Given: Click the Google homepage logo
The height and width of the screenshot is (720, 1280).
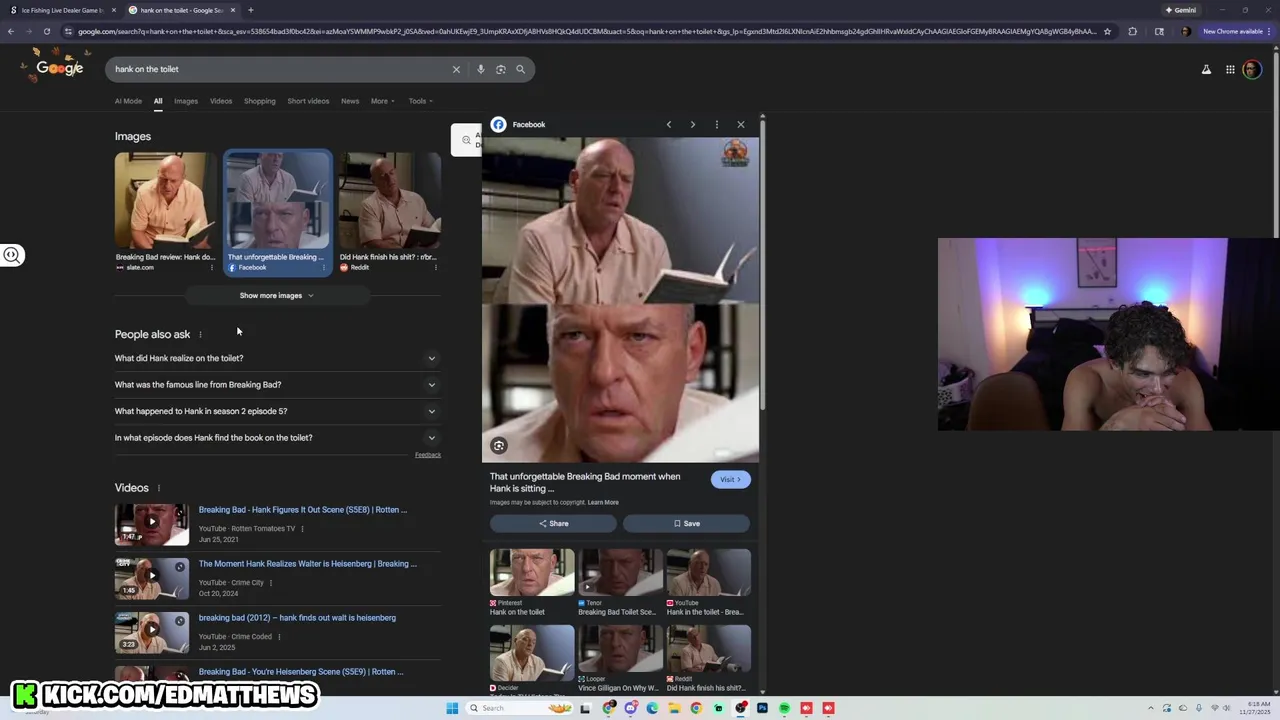Looking at the screenshot, I should point(58,68).
